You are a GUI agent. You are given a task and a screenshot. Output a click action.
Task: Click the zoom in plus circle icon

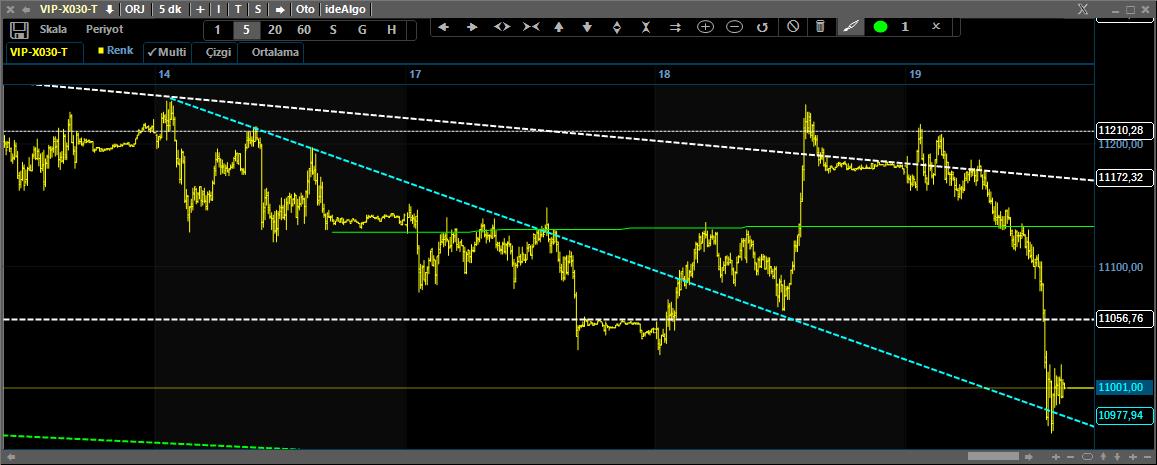click(705, 27)
